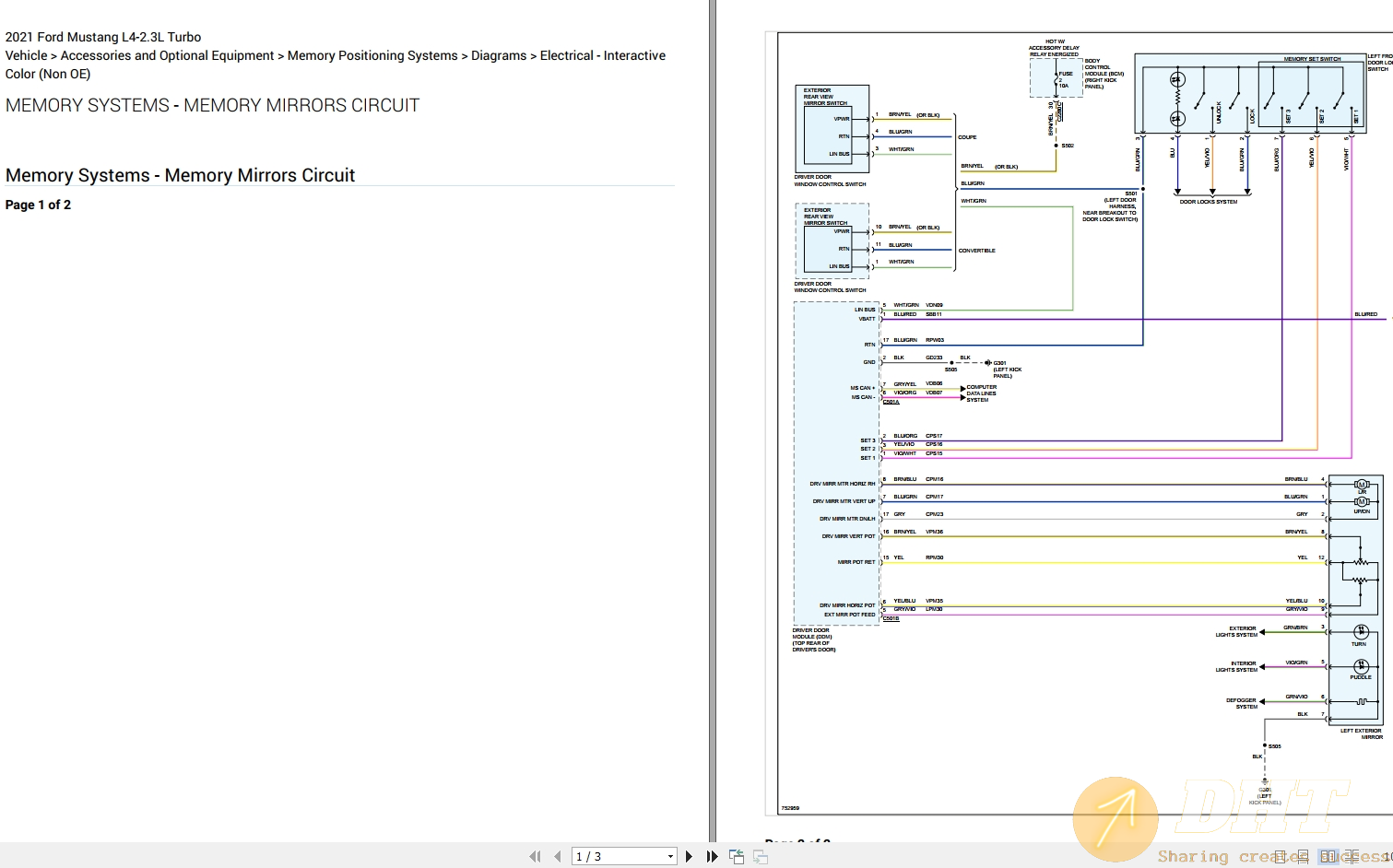The image size is (1393, 868).
Task: Click the 'DRV MIRR MTR VERT UP' pin label
Action: tap(844, 501)
